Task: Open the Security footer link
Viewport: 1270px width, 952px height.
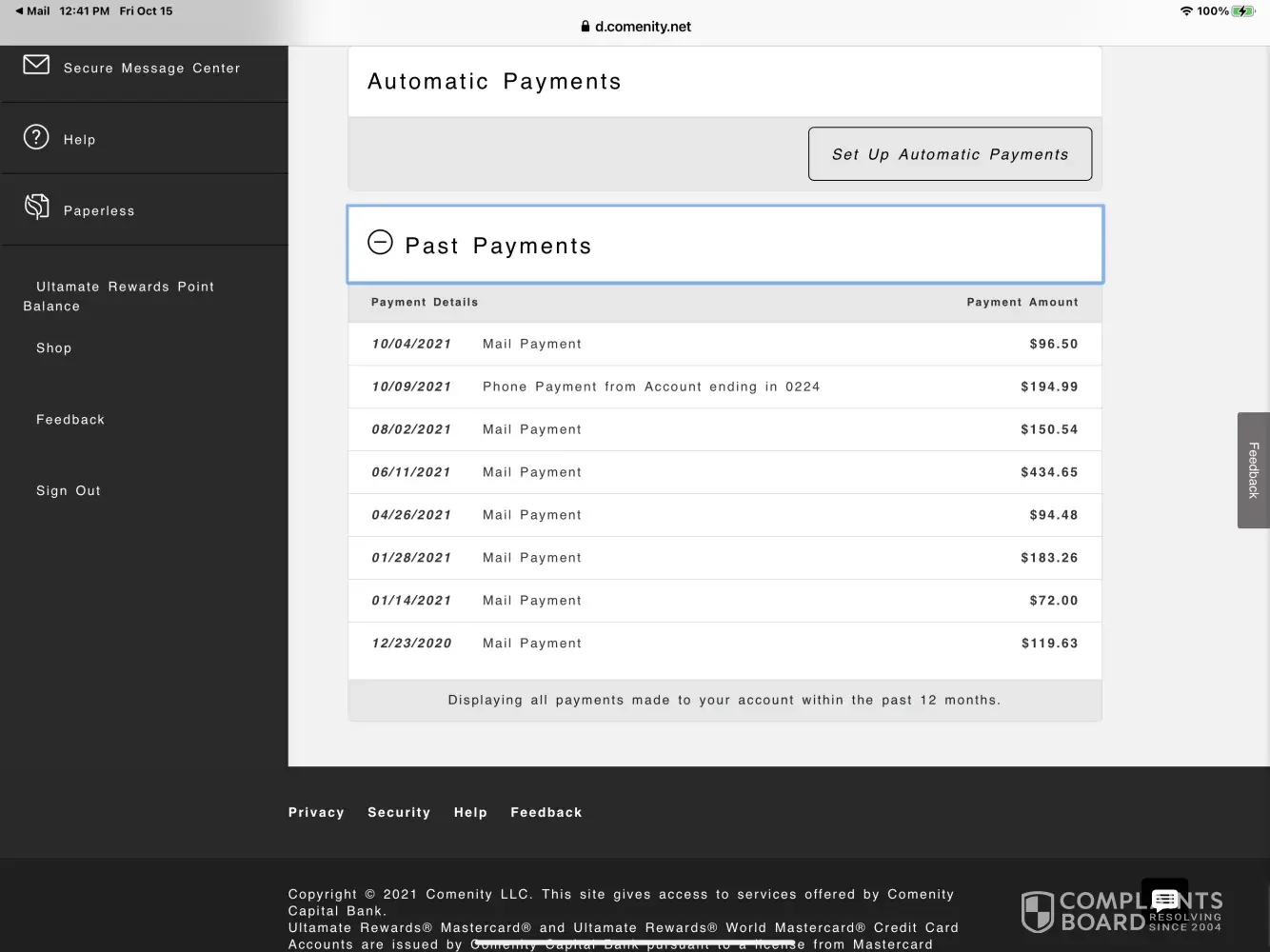Action: (399, 812)
